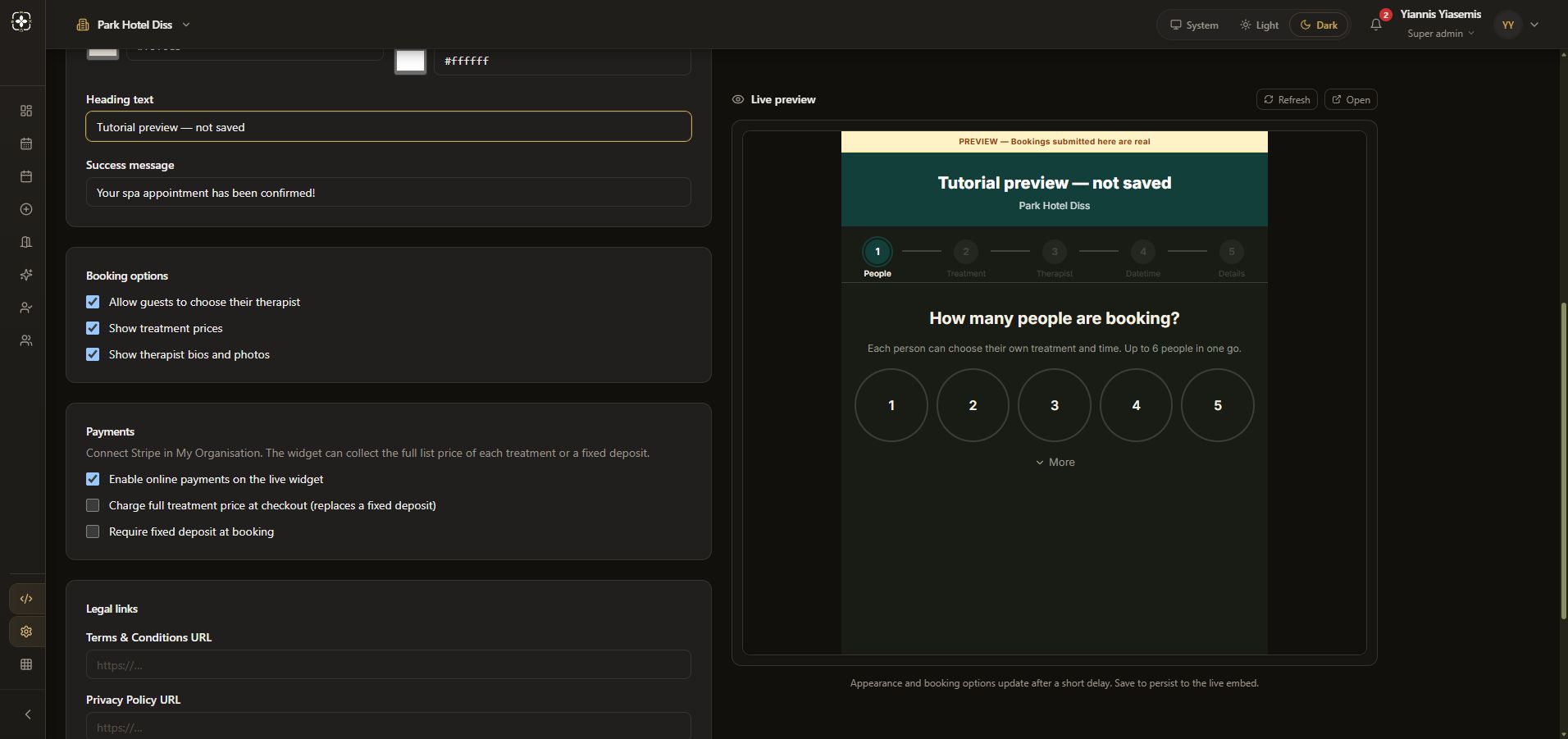This screenshot has width=1568, height=739.
Task: Disable online payments on the live widget
Action: coord(93,479)
